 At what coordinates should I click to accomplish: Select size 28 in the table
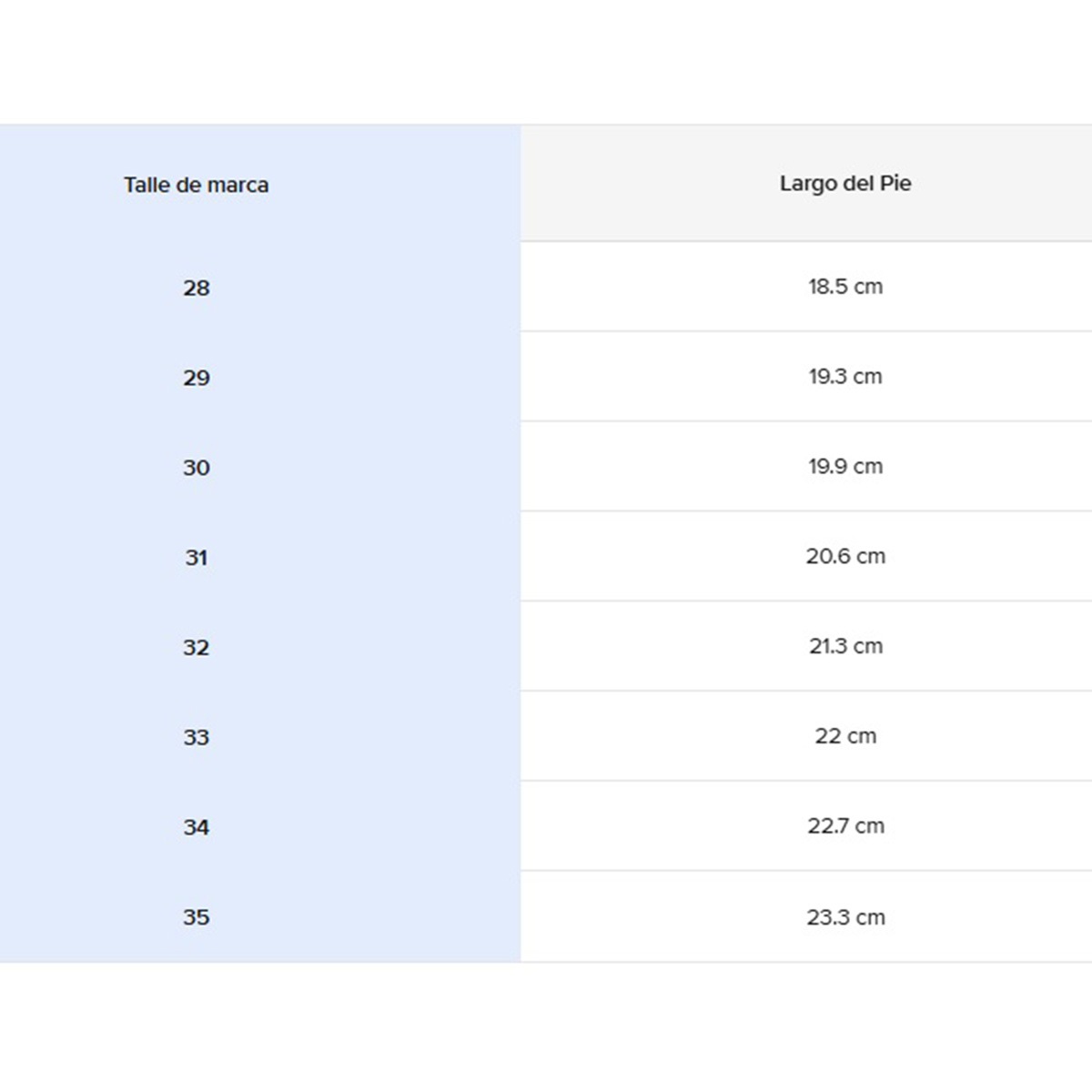point(197,288)
